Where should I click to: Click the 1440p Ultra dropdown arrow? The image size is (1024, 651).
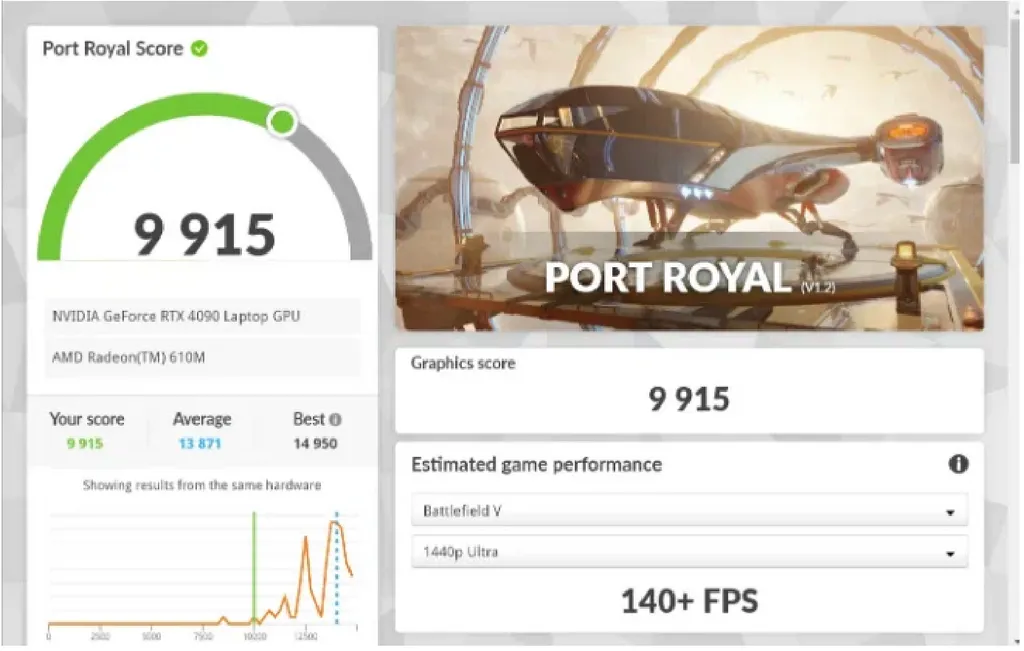[x=950, y=554]
